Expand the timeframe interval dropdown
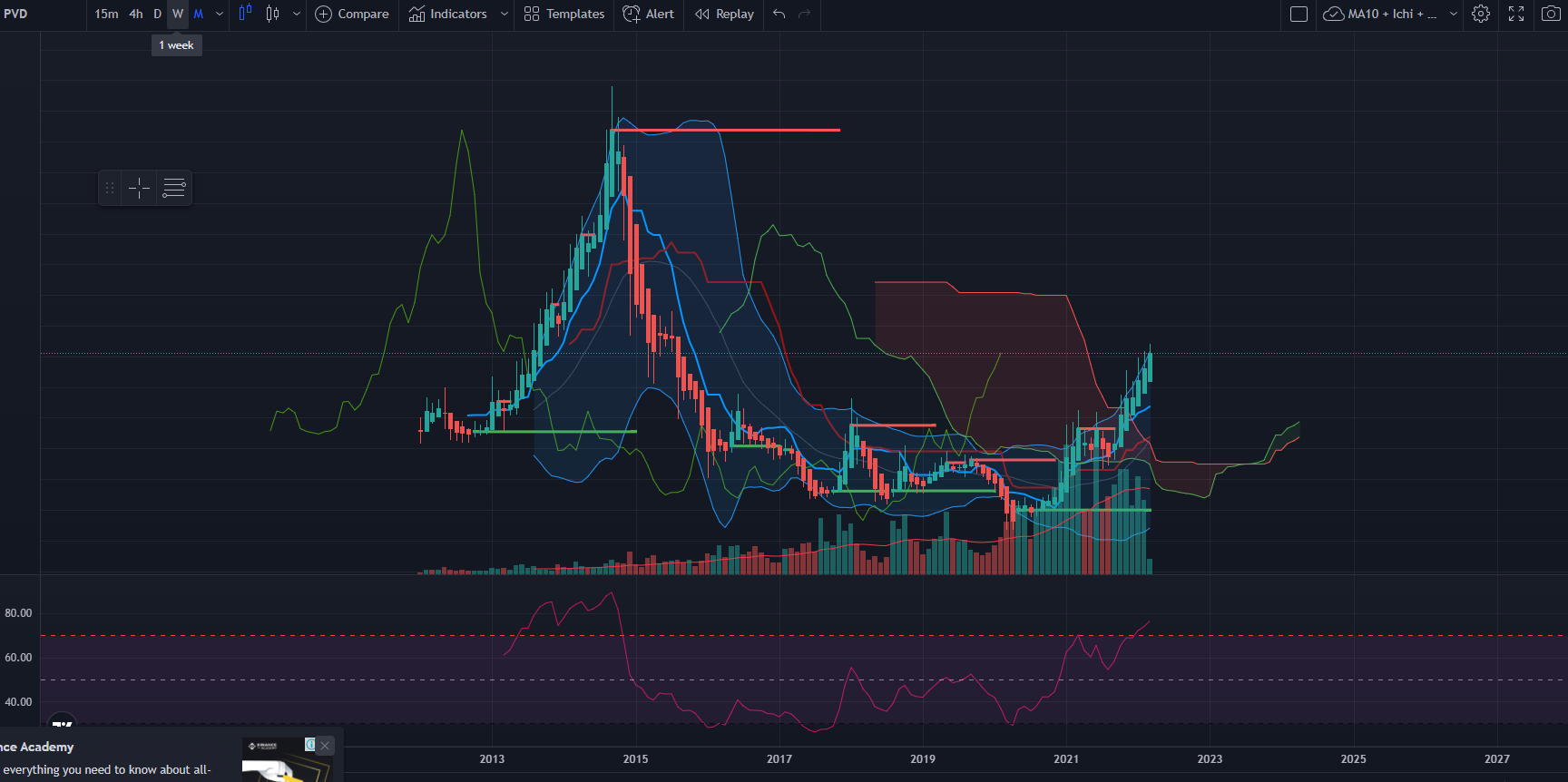The height and width of the screenshot is (782, 1568). [219, 14]
